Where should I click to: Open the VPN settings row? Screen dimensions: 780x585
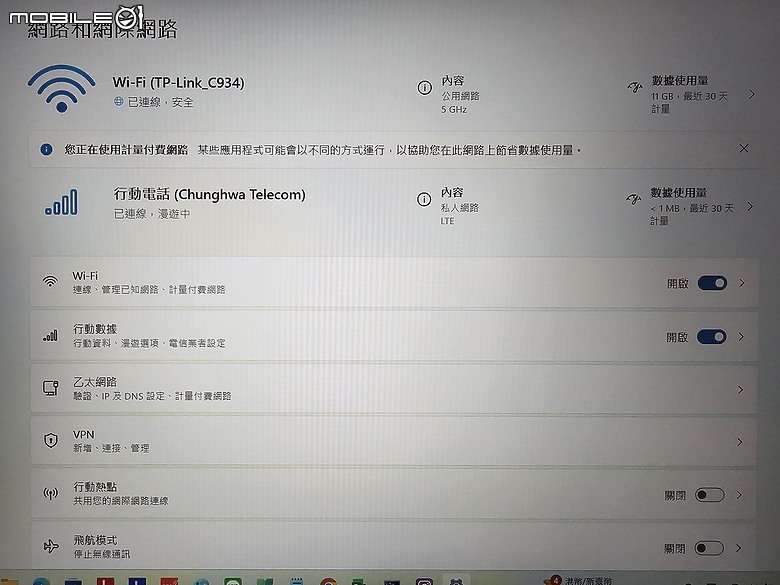coord(393,441)
